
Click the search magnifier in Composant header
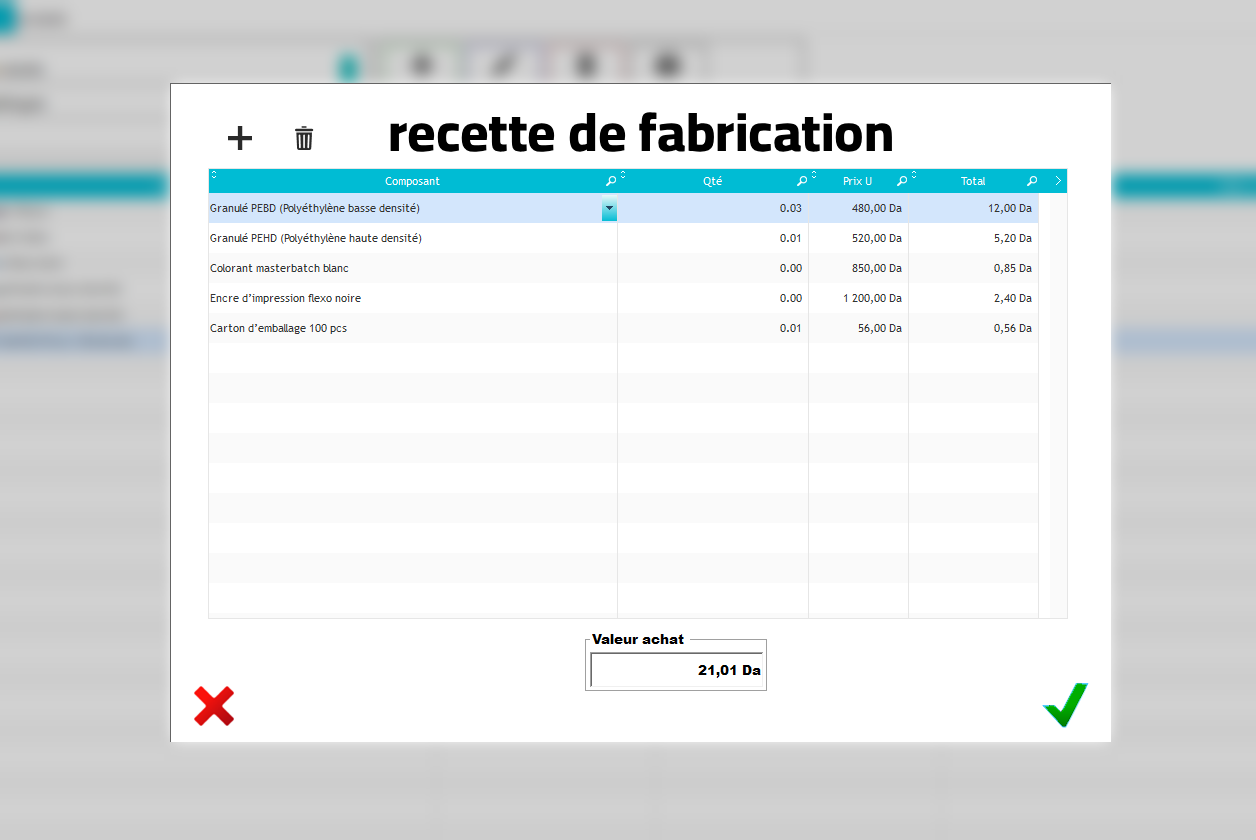coord(611,181)
